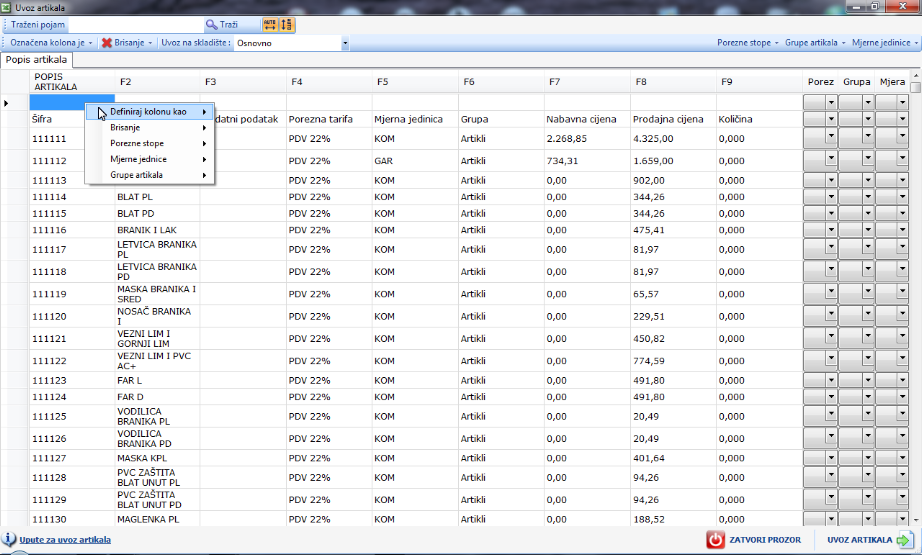Click the red X Brisanje icon

pos(106,43)
